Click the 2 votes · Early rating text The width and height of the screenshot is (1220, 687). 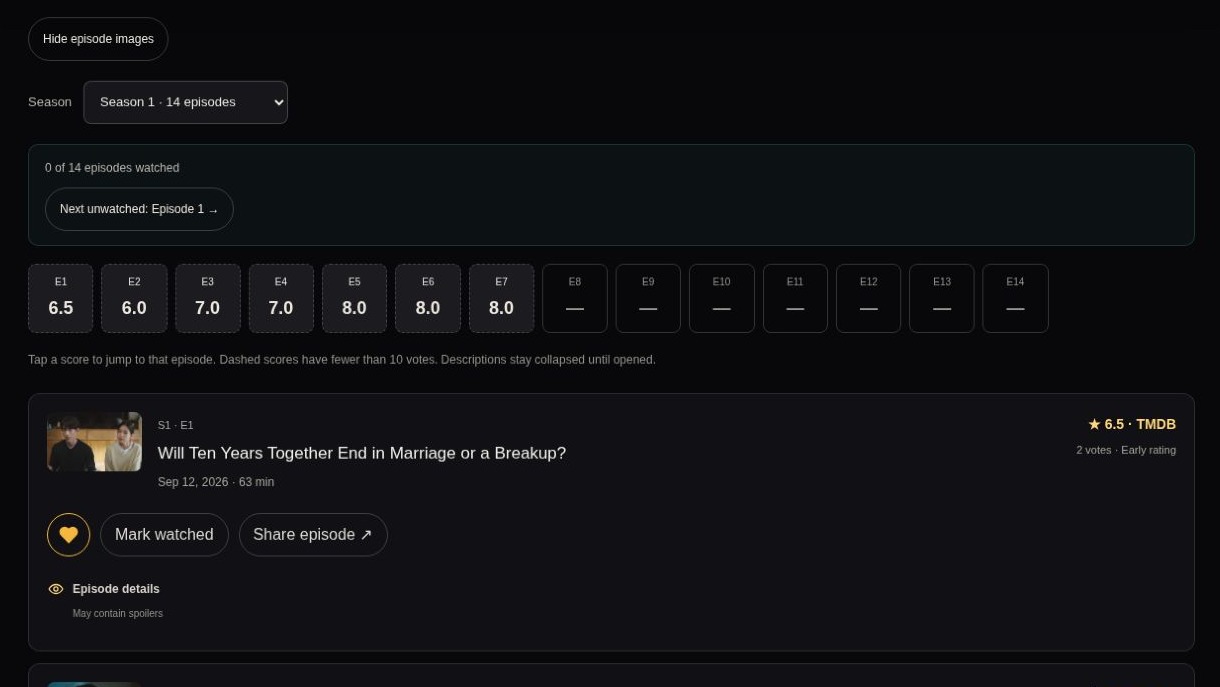[1126, 450]
